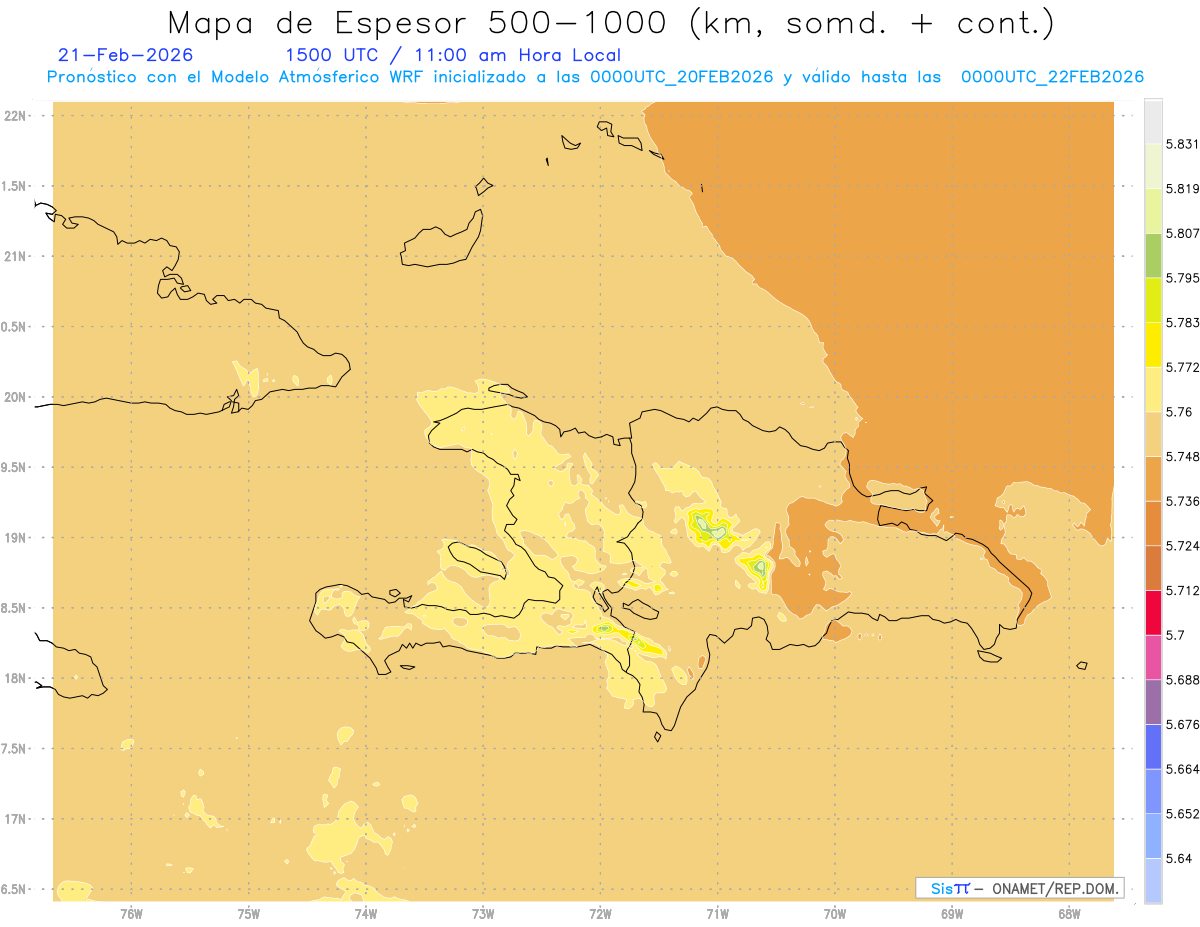Pick the colorbar swatch between 5.76 and 5.772

pyautogui.click(x=1153, y=389)
